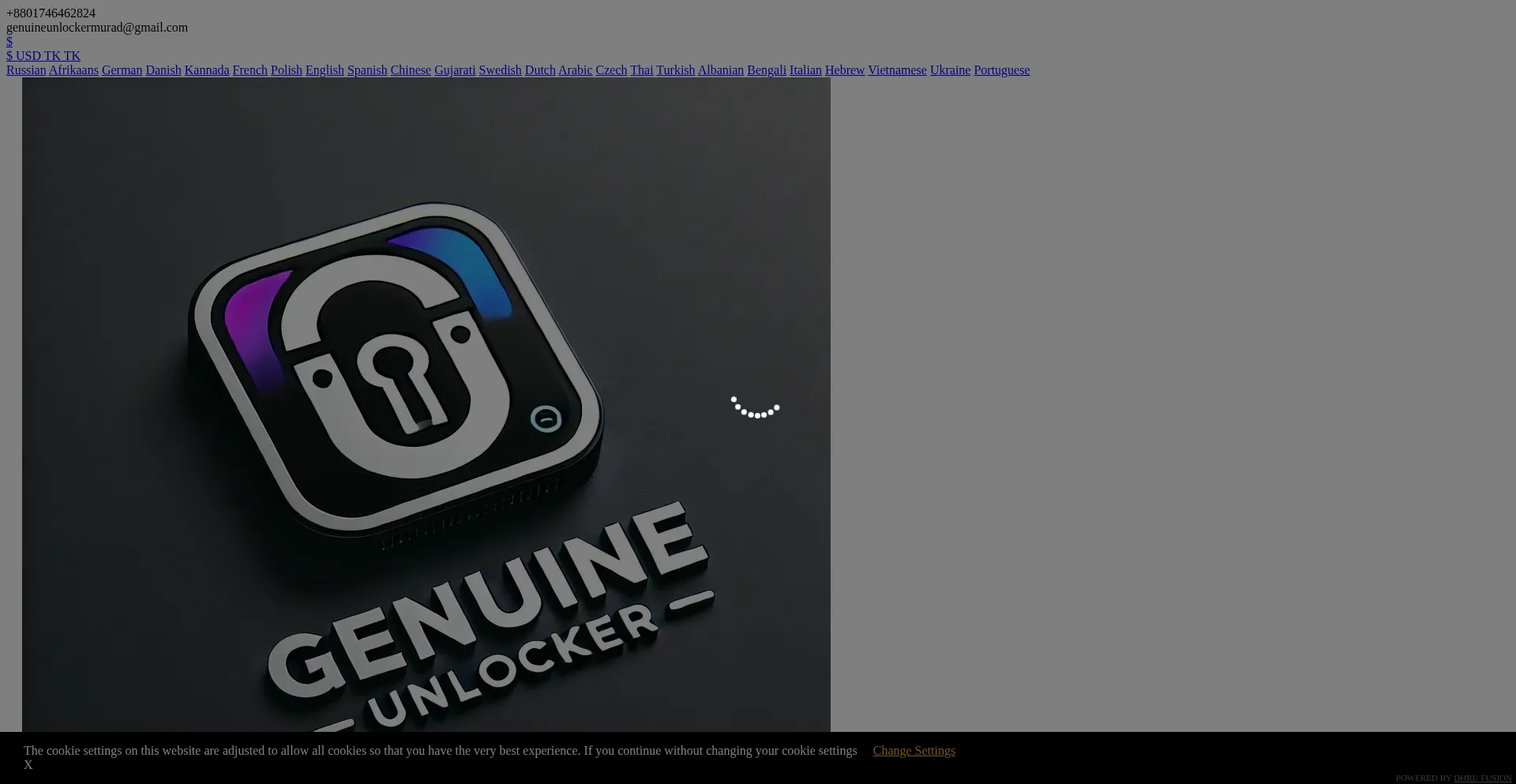
Task: Select the Russian language link
Action: pyautogui.click(x=26, y=70)
